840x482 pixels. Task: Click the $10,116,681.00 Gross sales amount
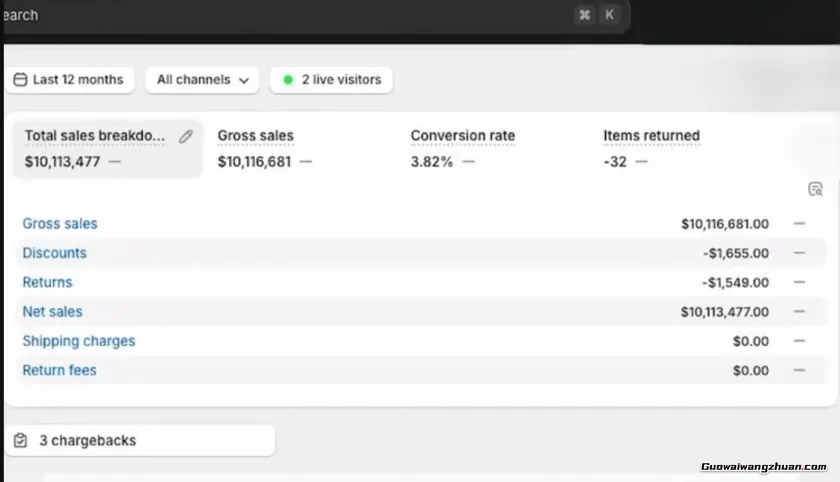pyautogui.click(x=724, y=224)
